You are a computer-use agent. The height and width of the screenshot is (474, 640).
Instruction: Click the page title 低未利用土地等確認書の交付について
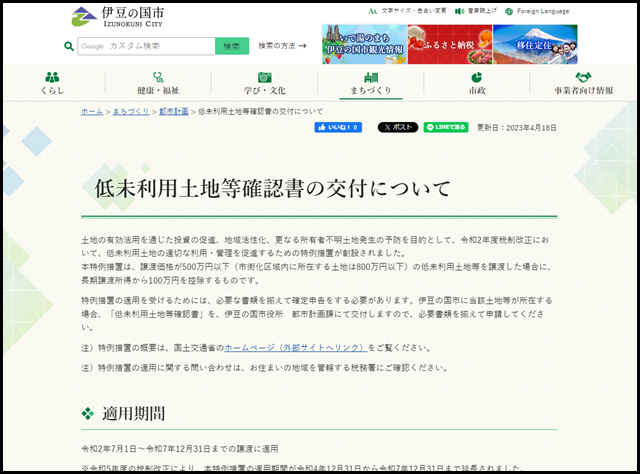click(273, 189)
